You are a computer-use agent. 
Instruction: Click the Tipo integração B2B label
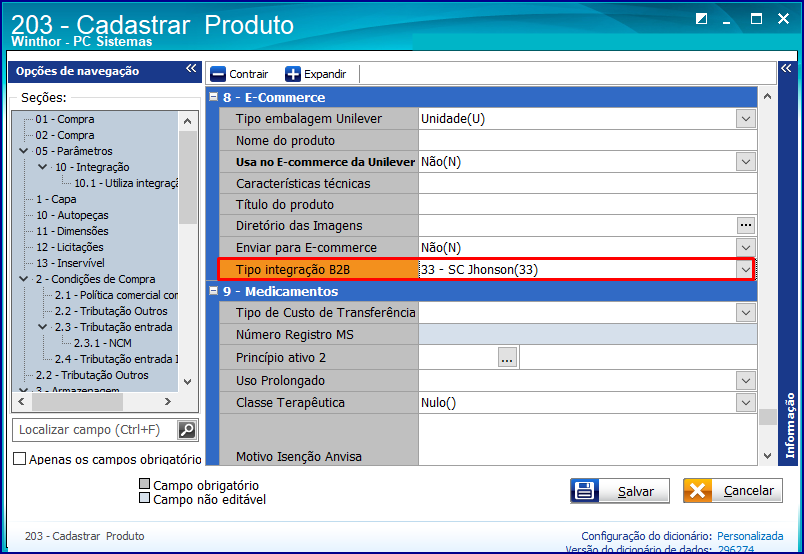(x=293, y=269)
